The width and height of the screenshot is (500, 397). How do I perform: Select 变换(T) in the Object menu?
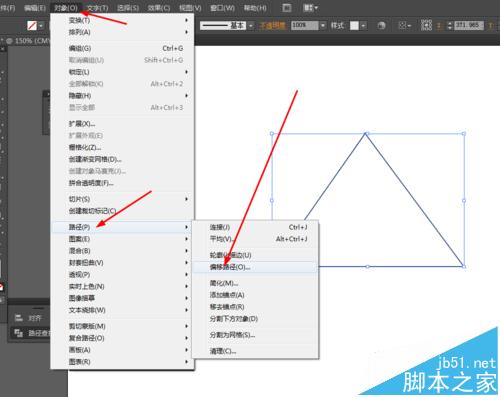[122, 20]
